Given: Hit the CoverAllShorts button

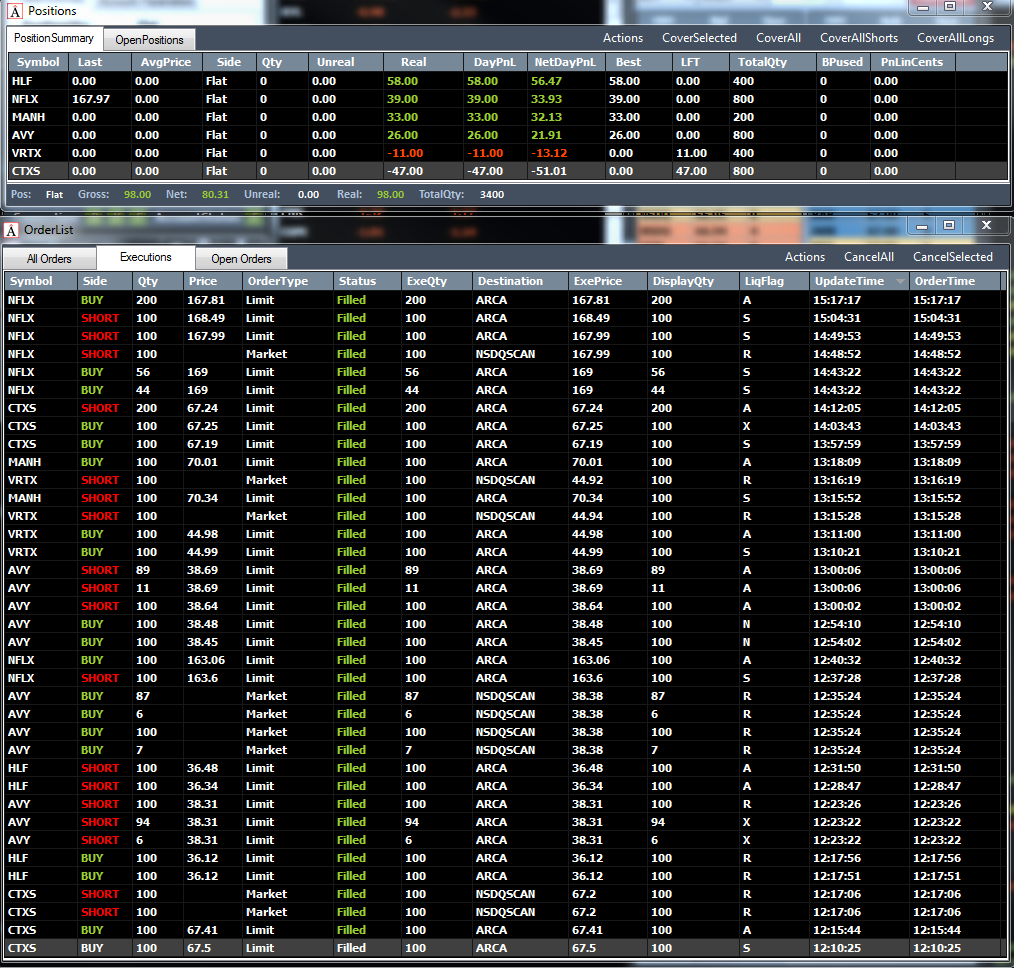Looking at the screenshot, I should point(858,38).
